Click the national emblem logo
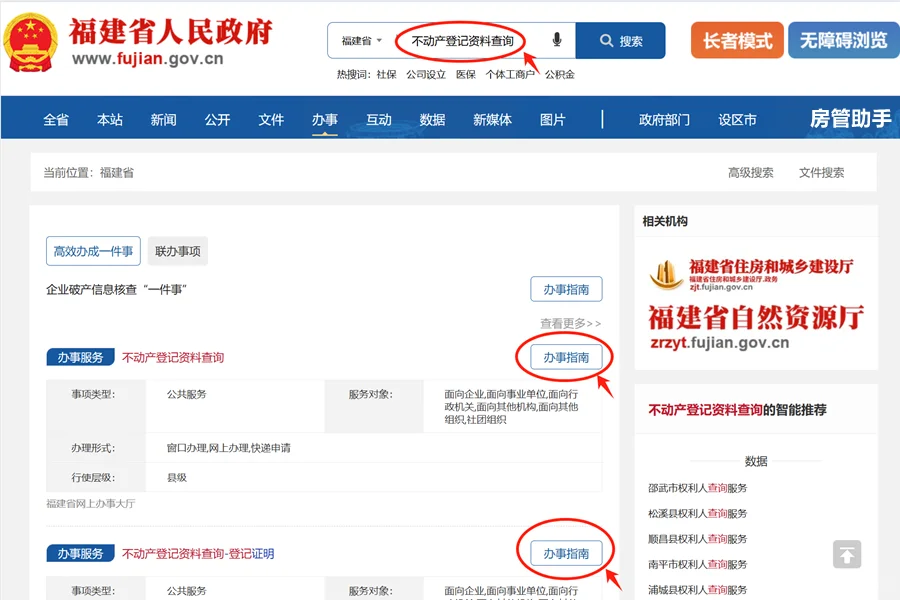 [x=30, y=42]
